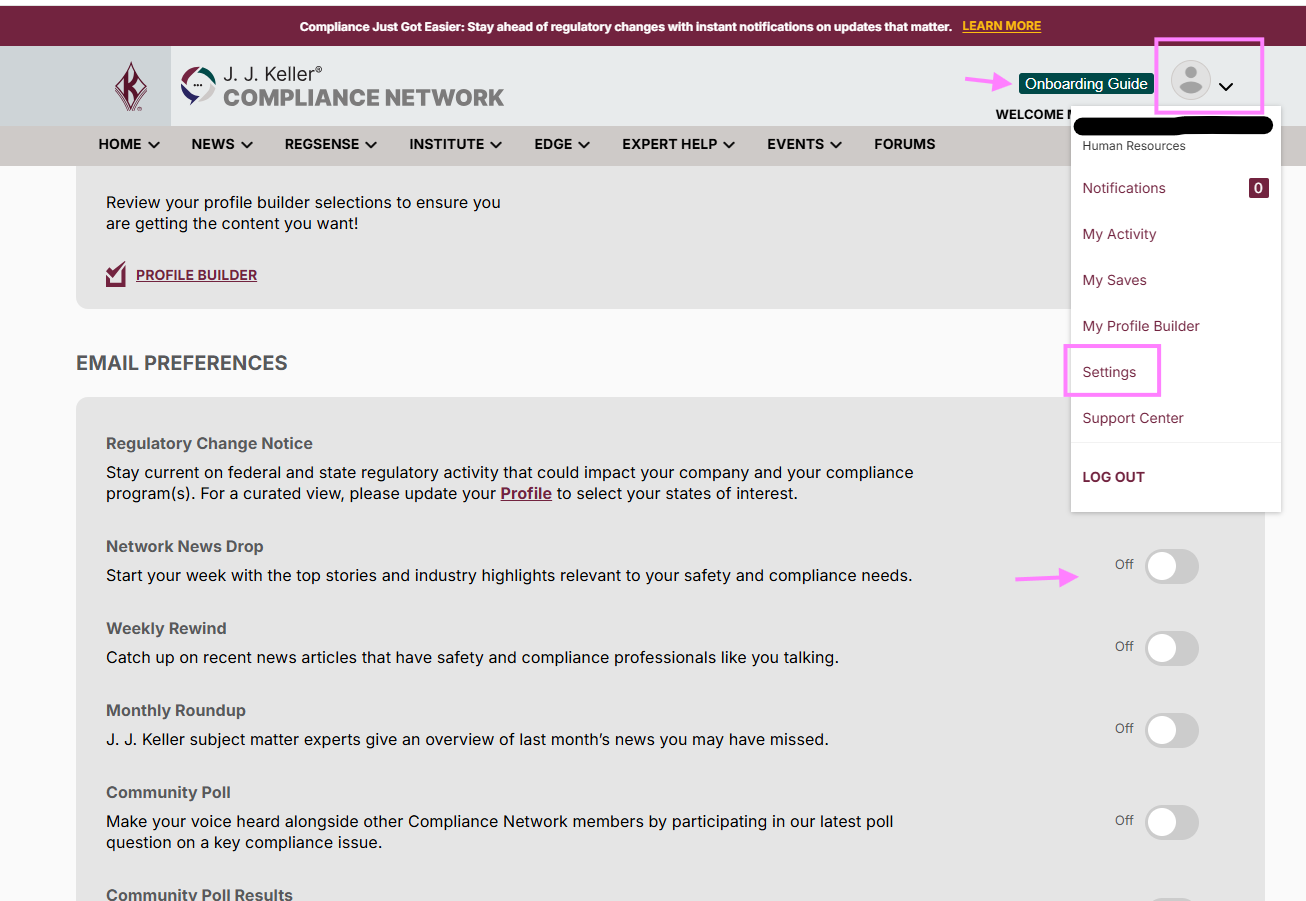Expand the NEWS dropdown menu

(x=222, y=144)
